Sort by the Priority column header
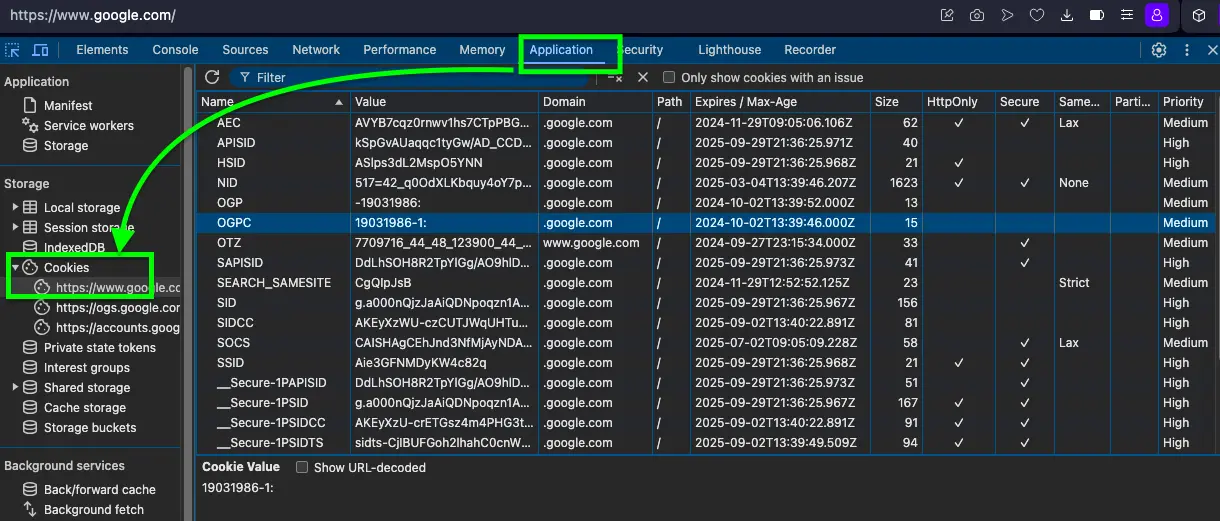Screen dimensions: 1220x521 point(1186,101)
